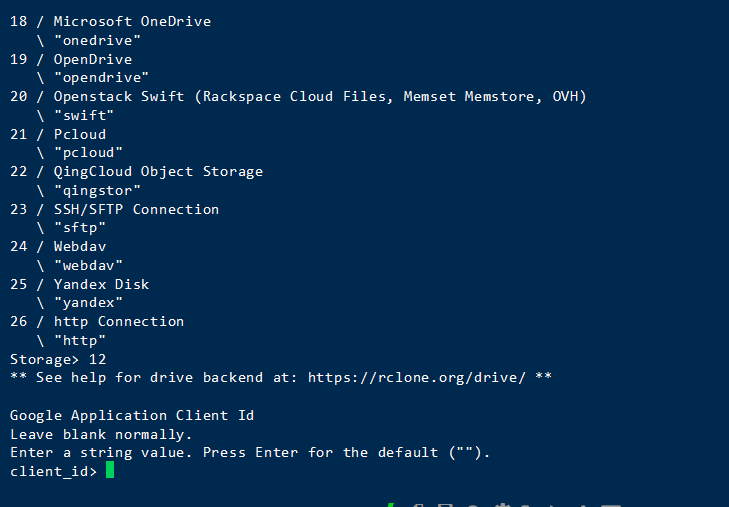Click the client_id input prompt
Image resolution: width=729 pixels, height=507 pixels.
[x=53, y=471]
